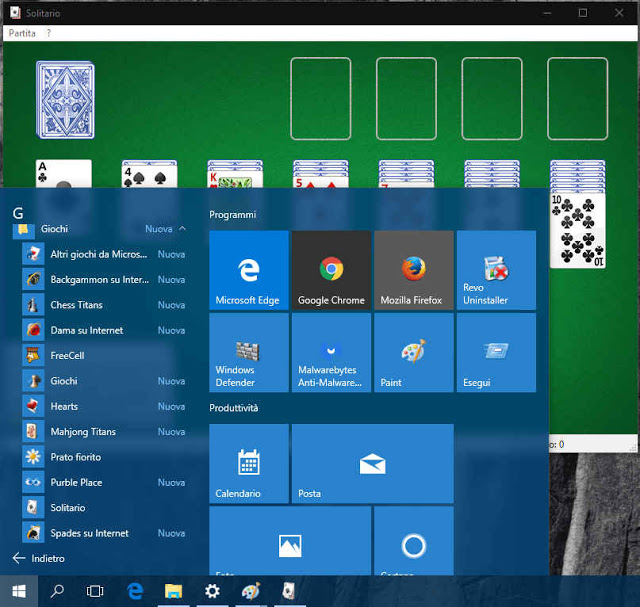Draw a card from the stock deck

tap(65, 100)
